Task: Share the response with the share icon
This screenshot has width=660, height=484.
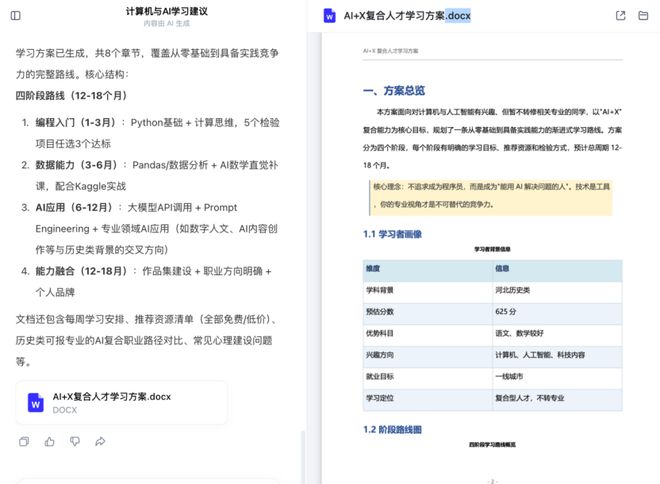Action: pos(100,441)
